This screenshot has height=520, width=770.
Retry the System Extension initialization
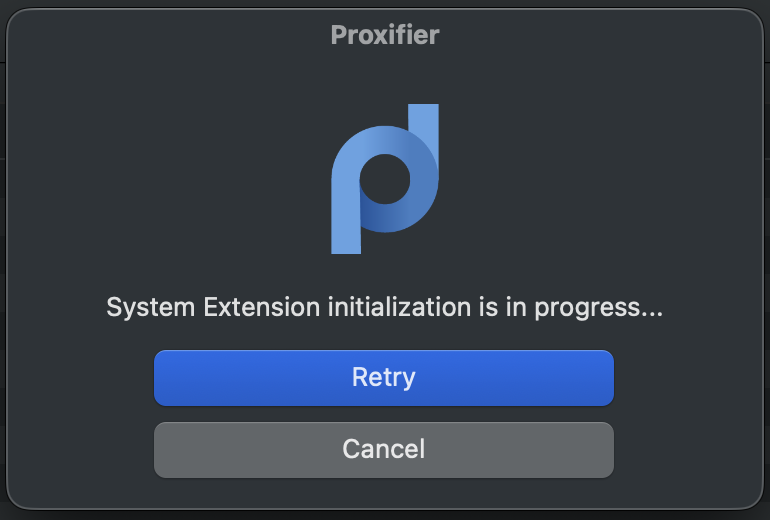384,378
